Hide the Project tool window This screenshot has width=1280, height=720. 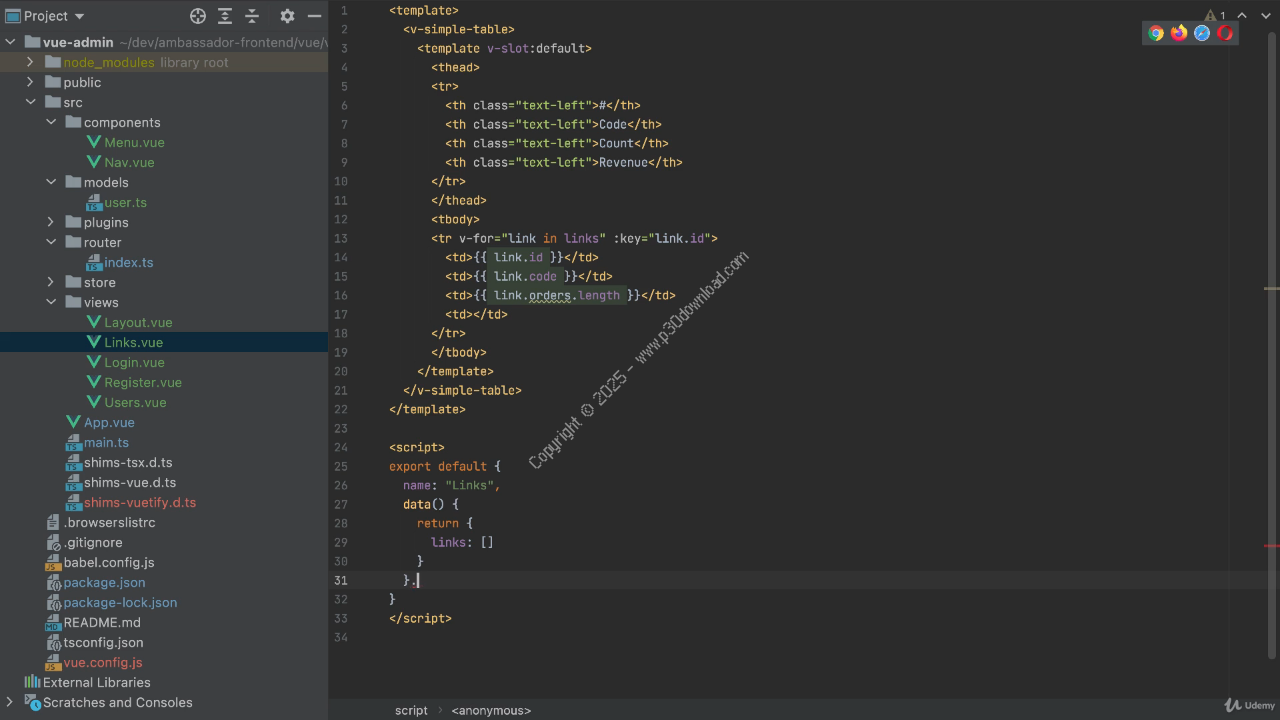tap(314, 16)
